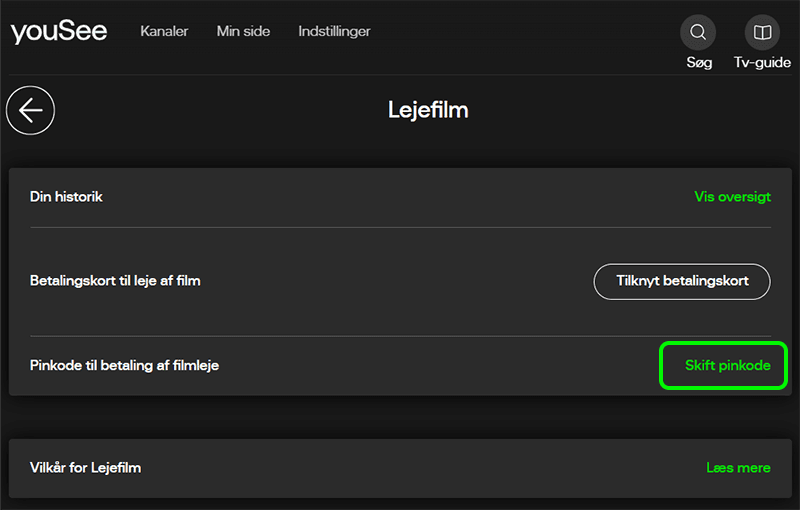
Task: Go back using the arrow icon
Action: point(31,110)
